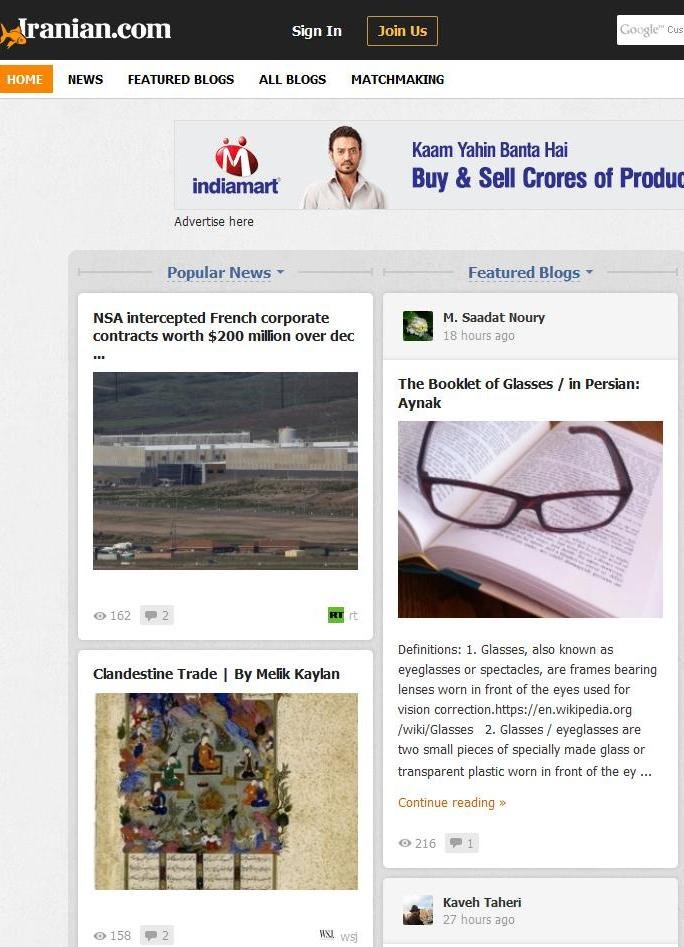Image resolution: width=684 pixels, height=947 pixels.
Task: Click views eye icon on Clandestine Trade
Action: pyautogui.click(x=100, y=936)
